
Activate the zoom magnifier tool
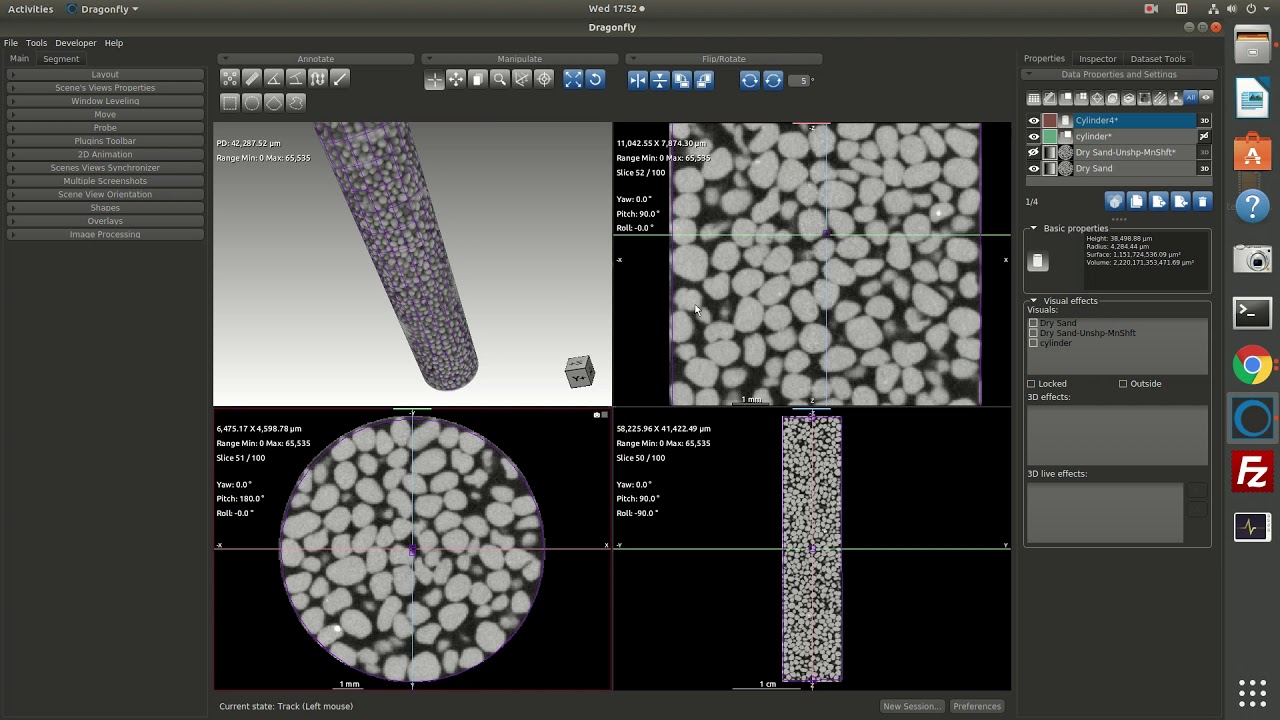[x=500, y=80]
